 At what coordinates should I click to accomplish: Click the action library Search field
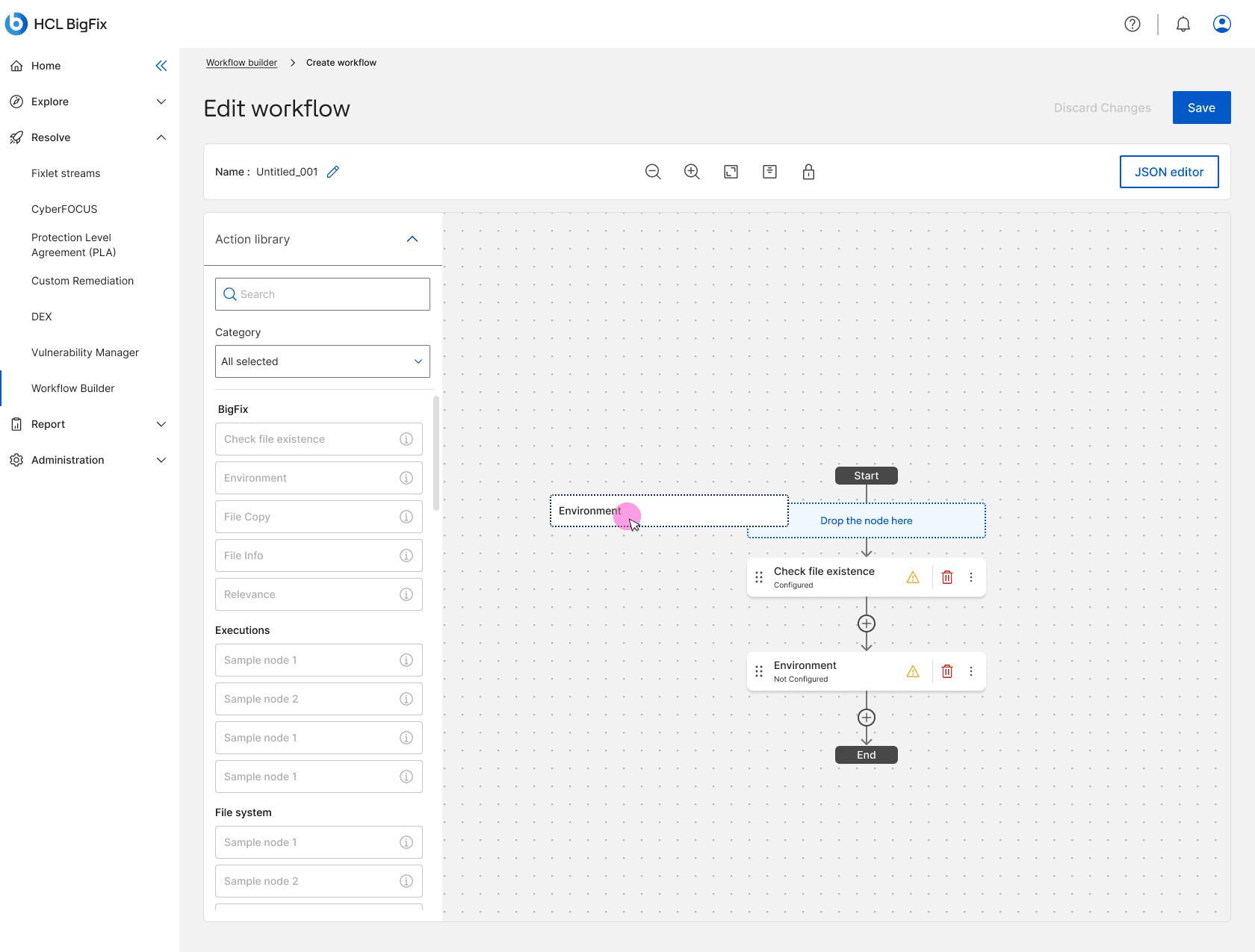pos(323,294)
